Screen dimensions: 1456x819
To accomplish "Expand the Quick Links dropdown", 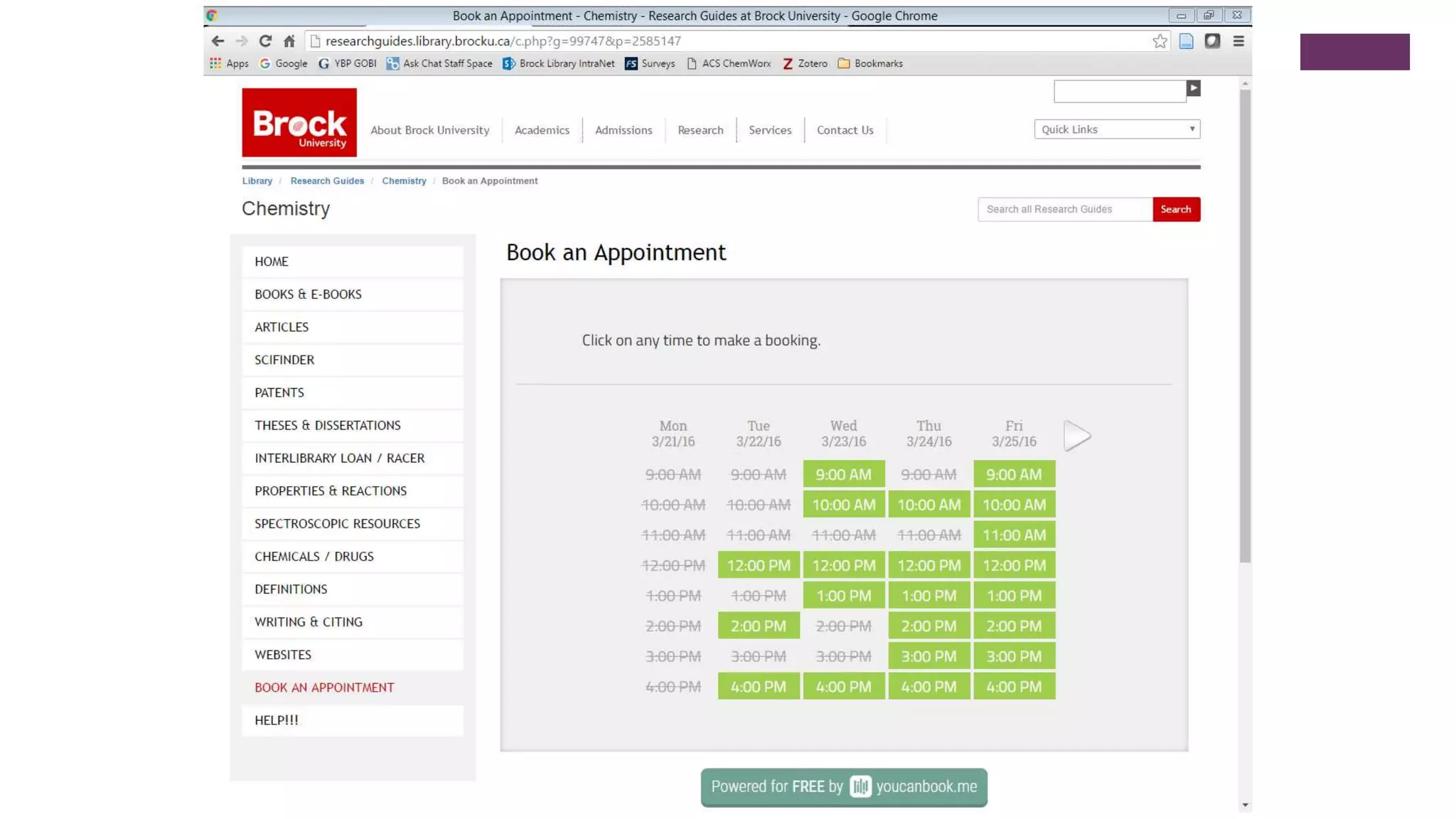I will (1116, 129).
